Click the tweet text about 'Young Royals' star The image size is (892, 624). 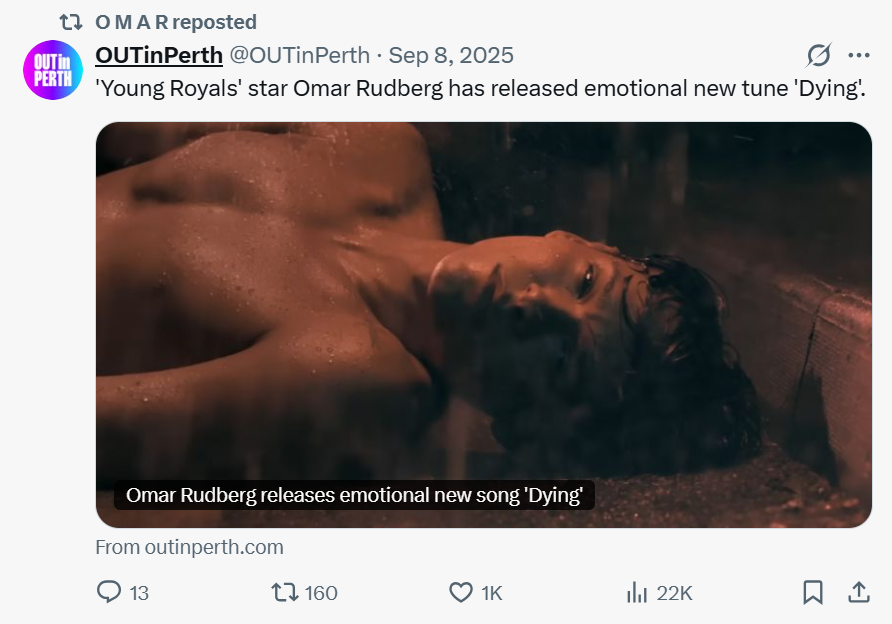click(480, 88)
